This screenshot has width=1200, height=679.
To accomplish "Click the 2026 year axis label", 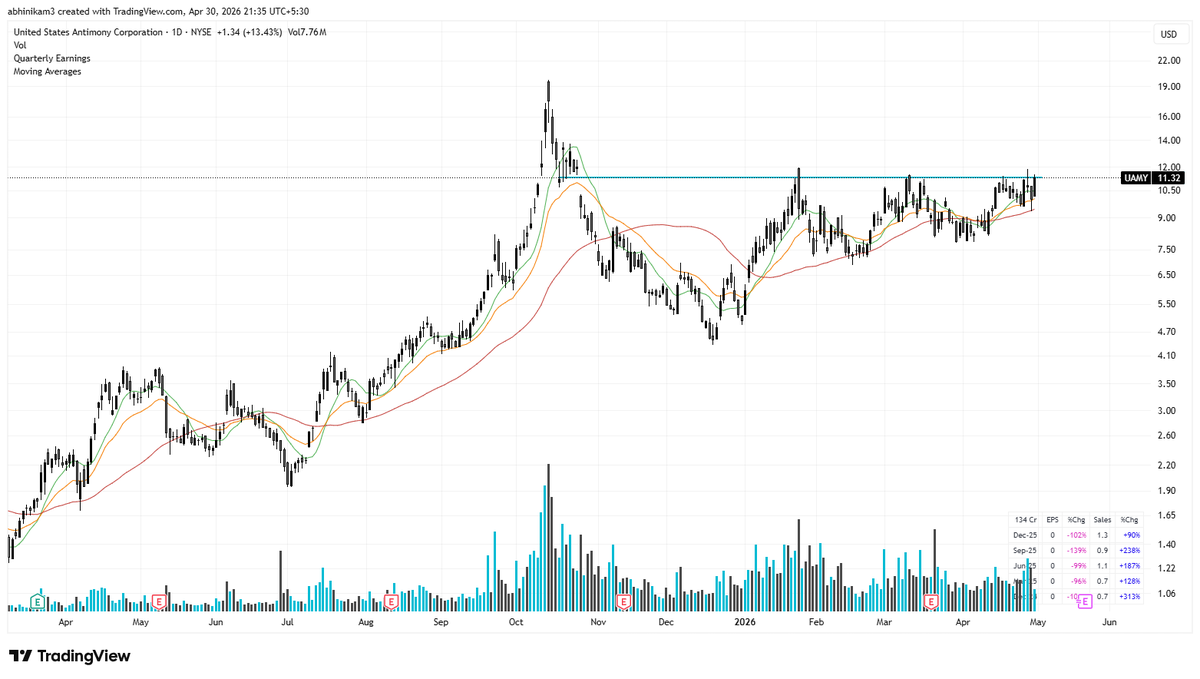I will pos(744,622).
